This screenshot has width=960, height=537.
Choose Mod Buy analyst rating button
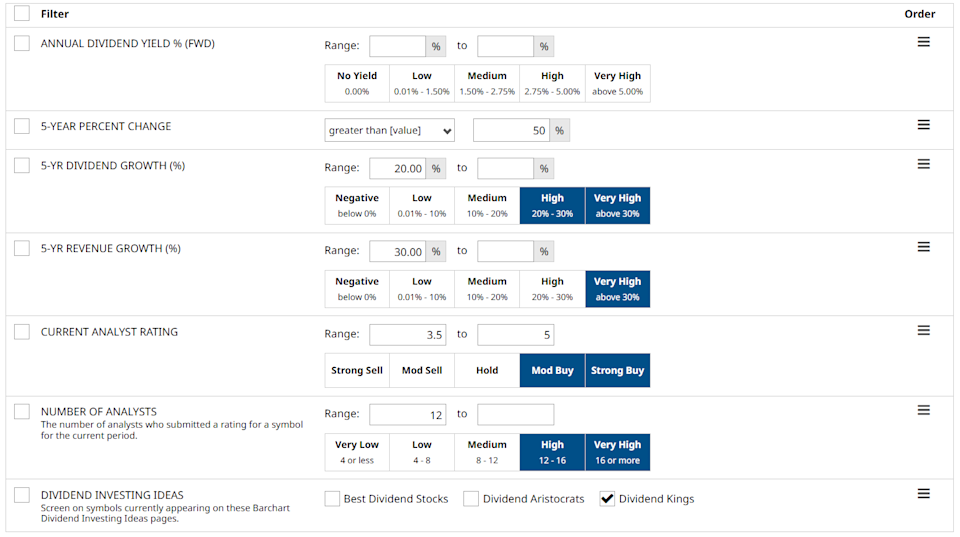[x=552, y=370]
